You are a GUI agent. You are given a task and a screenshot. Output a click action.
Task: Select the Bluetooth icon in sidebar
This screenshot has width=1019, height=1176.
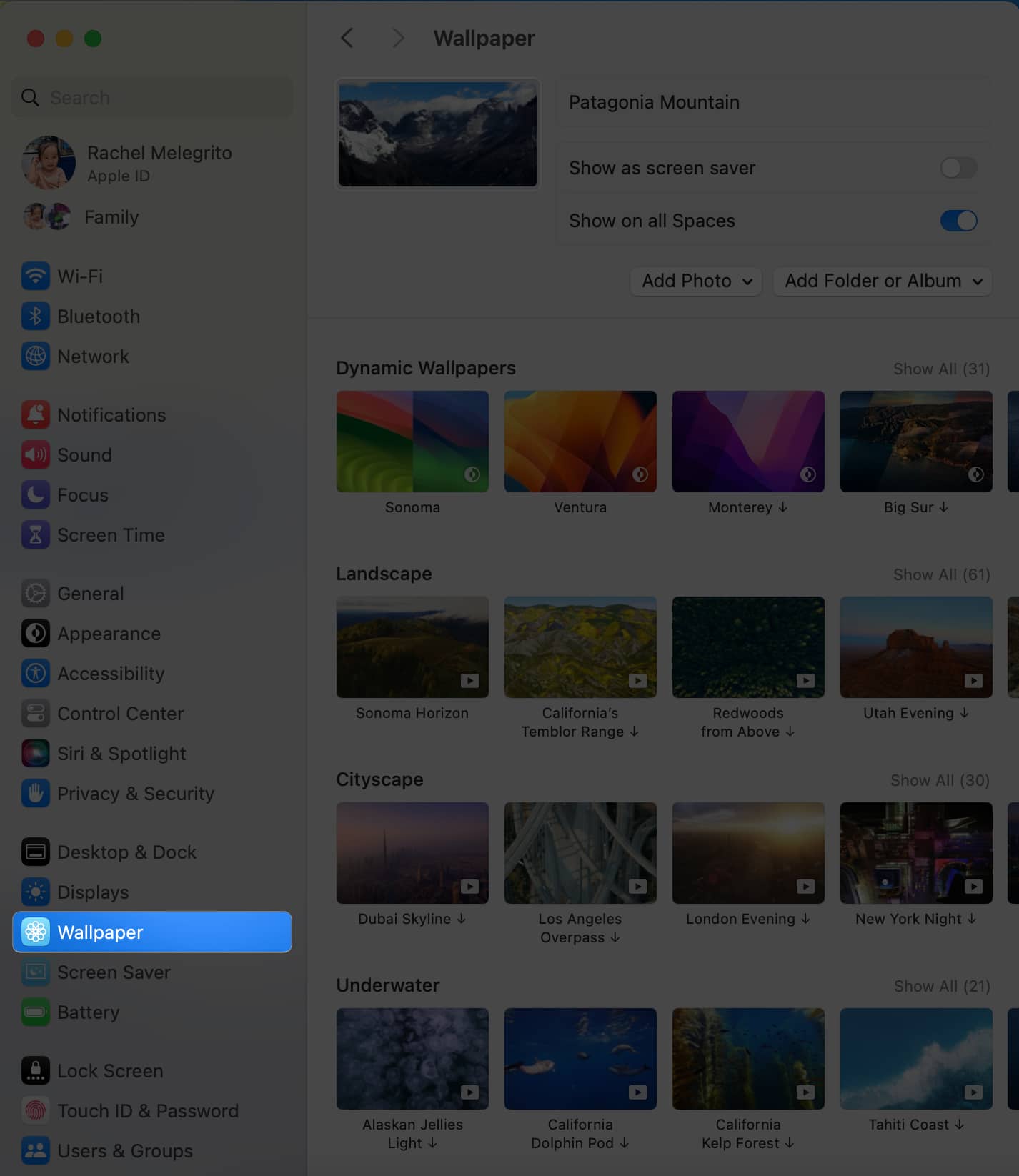pos(35,316)
